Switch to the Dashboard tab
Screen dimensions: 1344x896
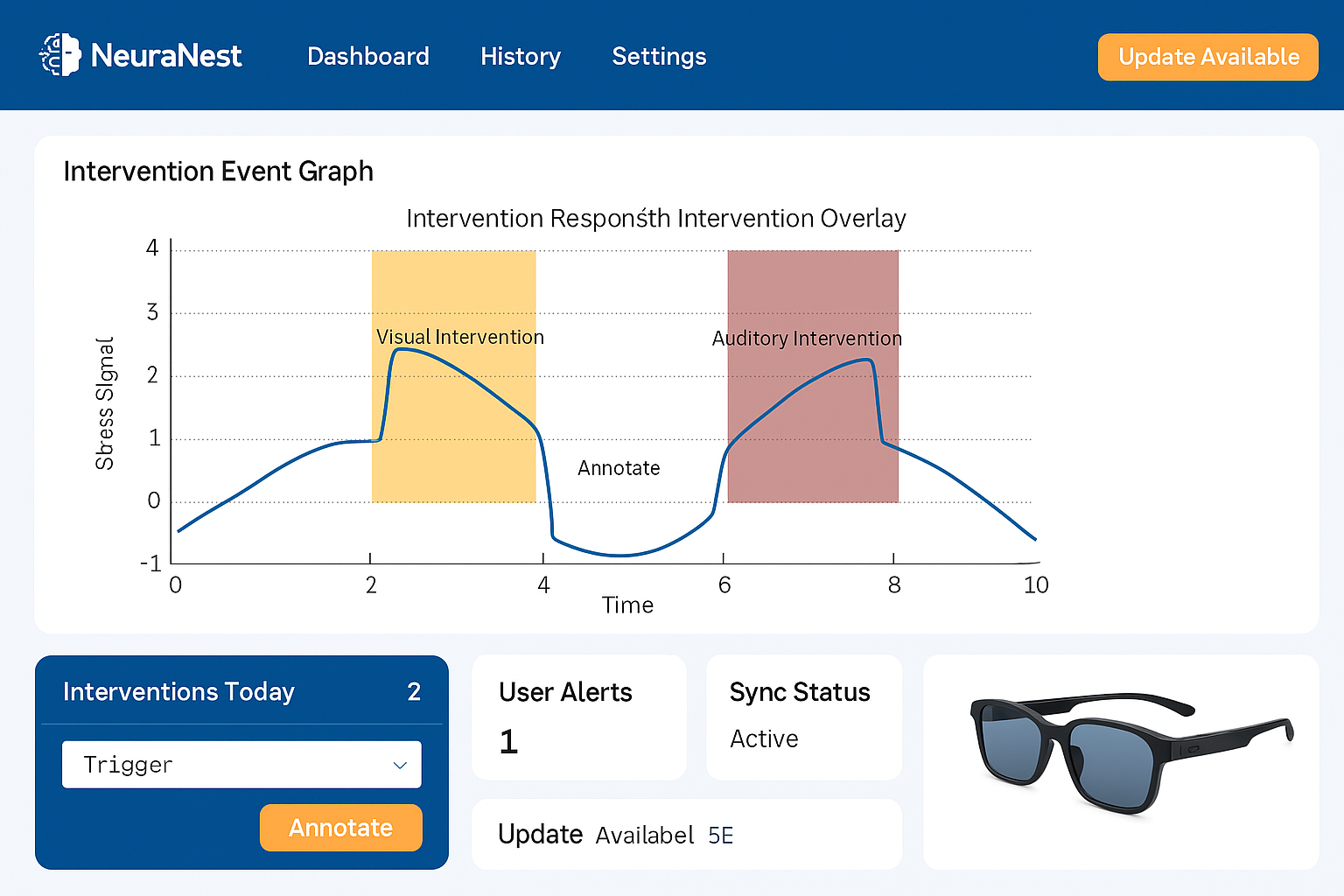click(368, 56)
